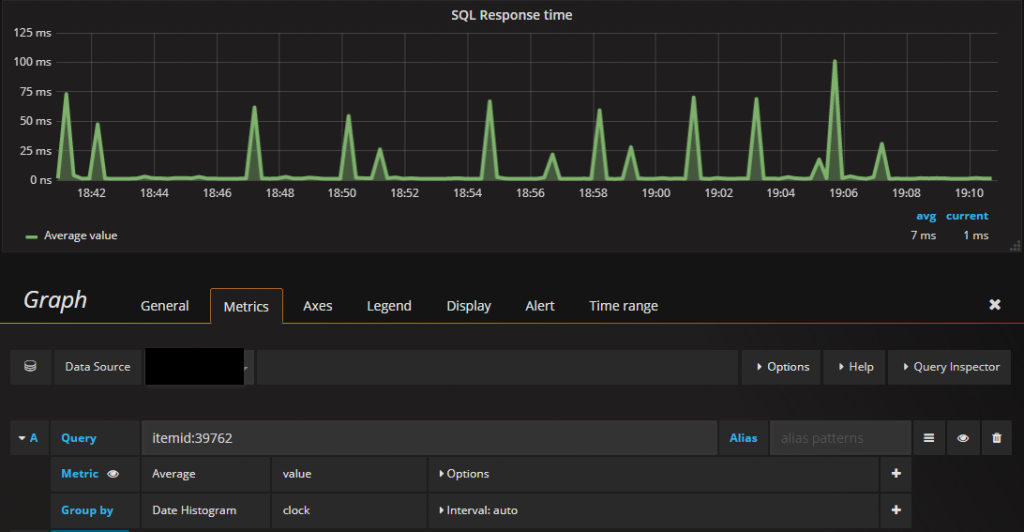This screenshot has width=1024, height=532.
Task: Click the Metric label
Action: (x=80, y=474)
